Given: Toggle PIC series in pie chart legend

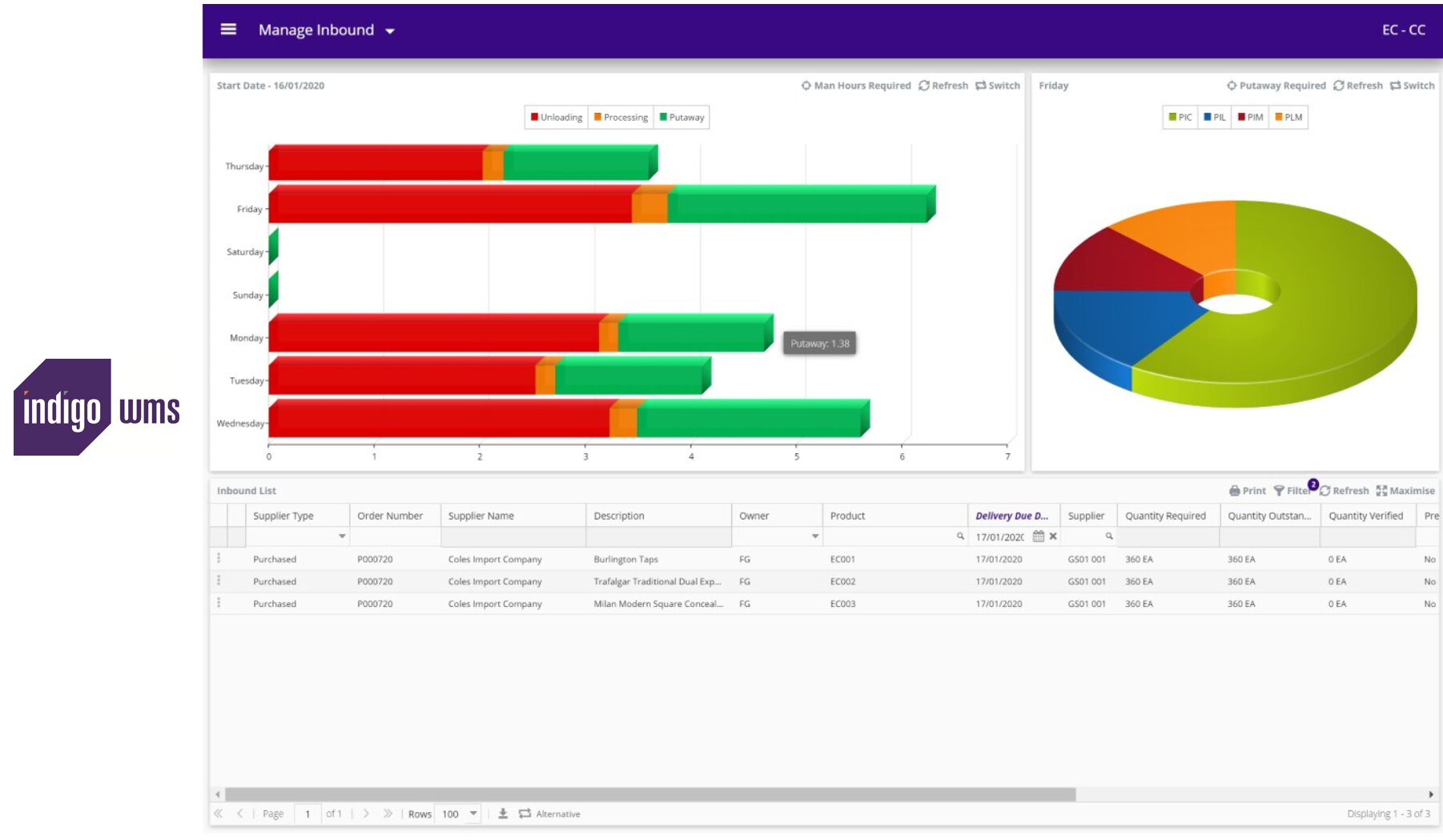Looking at the screenshot, I should (x=1180, y=117).
